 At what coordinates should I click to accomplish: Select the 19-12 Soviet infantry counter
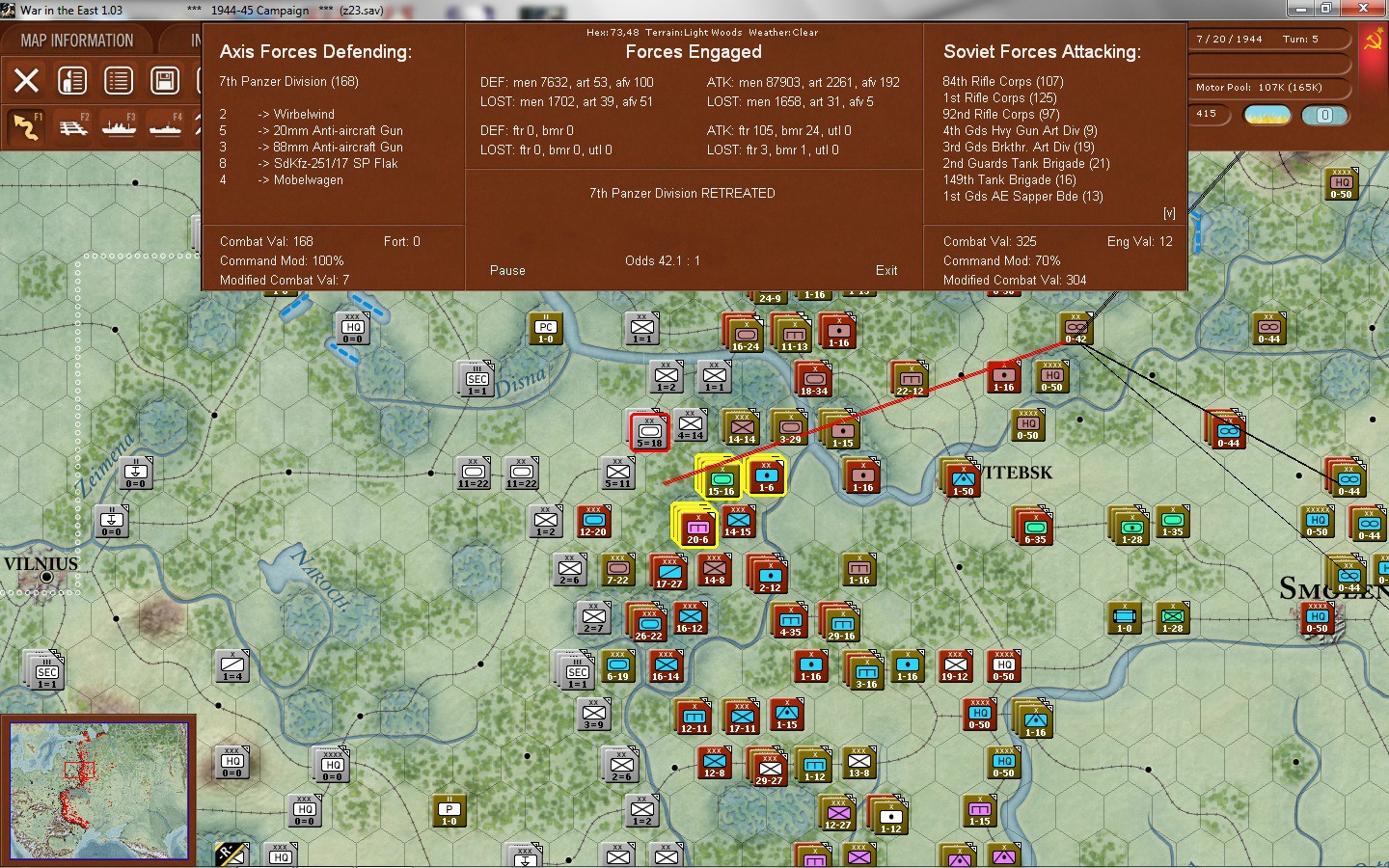pos(955,665)
